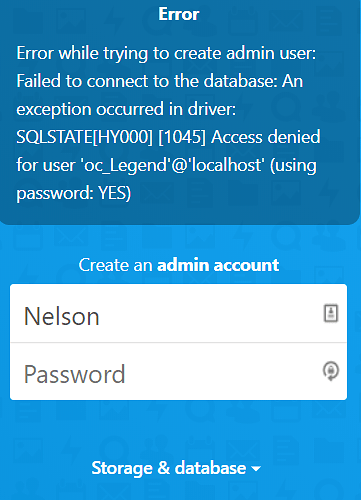Click 'Access denied' in the error message
The width and height of the screenshot is (361, 500).
click(x=266, y=137)
